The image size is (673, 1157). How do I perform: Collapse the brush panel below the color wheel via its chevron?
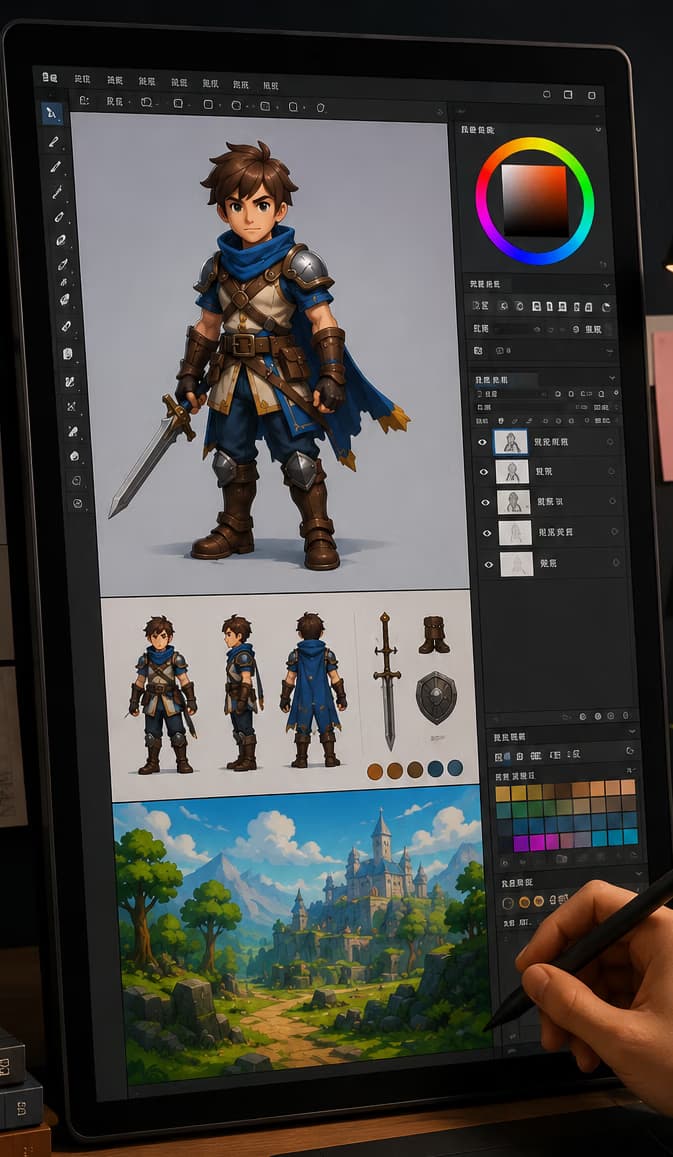[x=607, y=284]
